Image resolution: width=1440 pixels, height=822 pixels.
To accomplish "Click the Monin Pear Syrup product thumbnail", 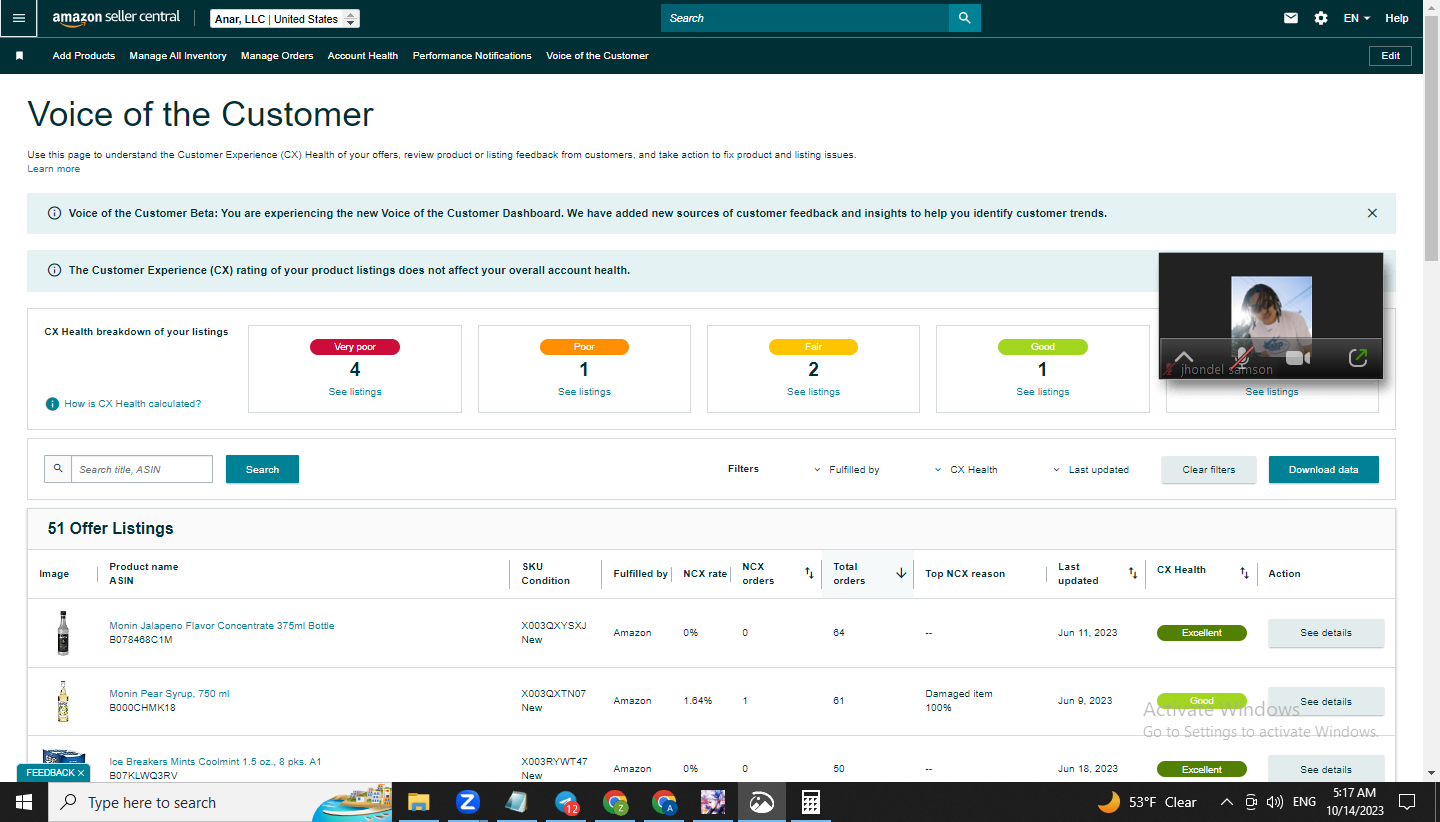I will 63,701.
